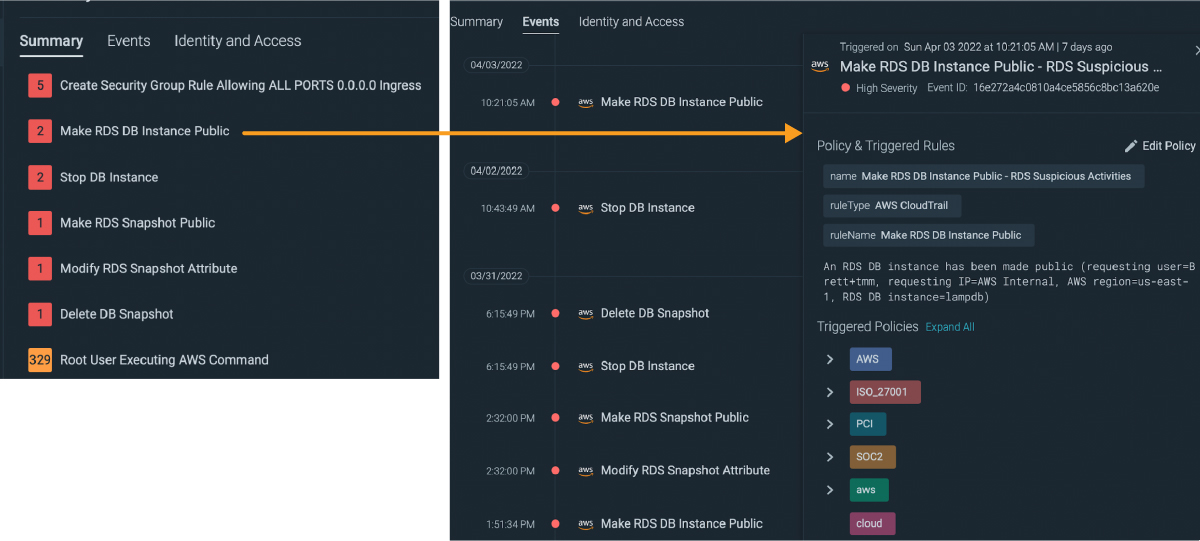This screenshot has height=541, width=1200.
Task: Click AWS icon beside Delete DB Snapshot event
Action: point(586,313)
